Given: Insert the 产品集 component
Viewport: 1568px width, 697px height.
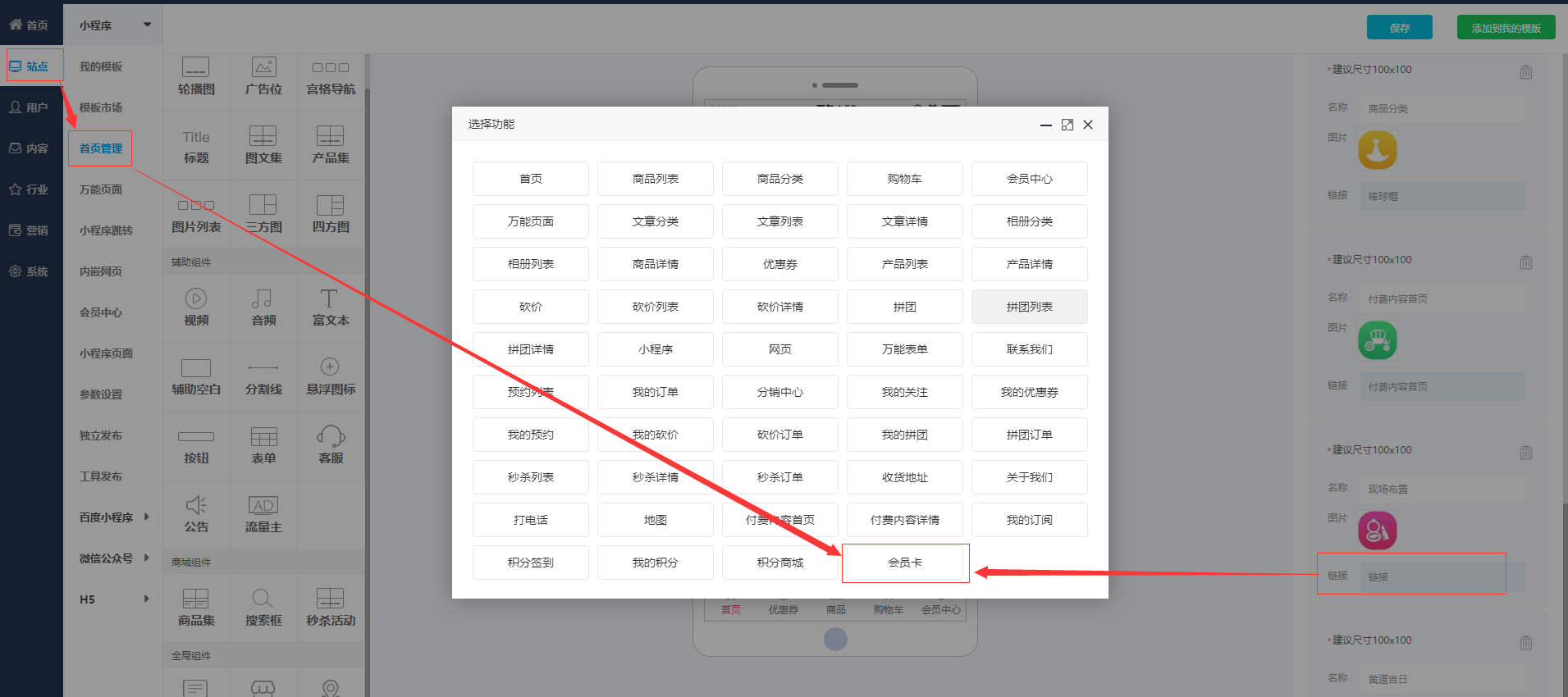Looking at the screenshot, I should (x=331, y=147).
